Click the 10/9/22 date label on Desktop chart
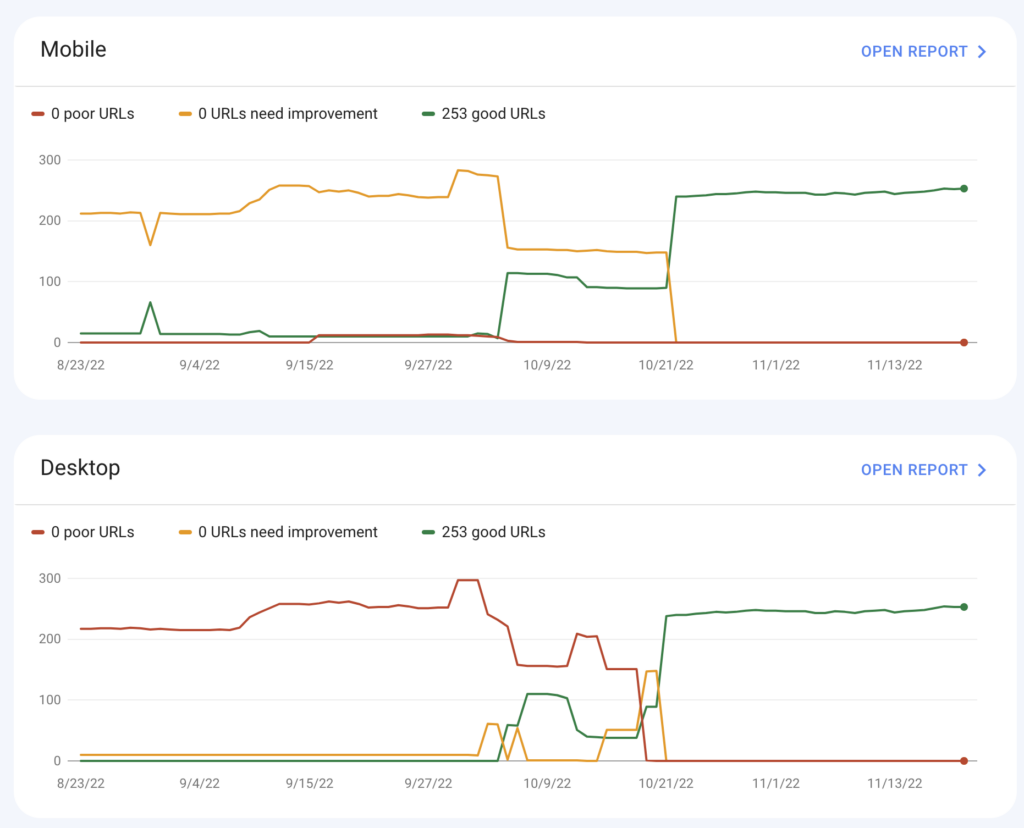The height and width of the screenshot is (828, 1024). click(x=547, y=784)
